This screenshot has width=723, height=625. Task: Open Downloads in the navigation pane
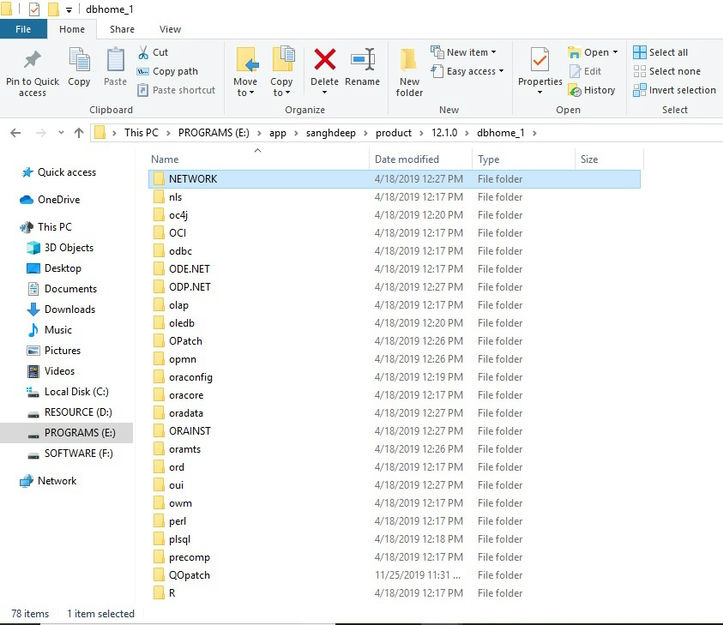point(61,309)
